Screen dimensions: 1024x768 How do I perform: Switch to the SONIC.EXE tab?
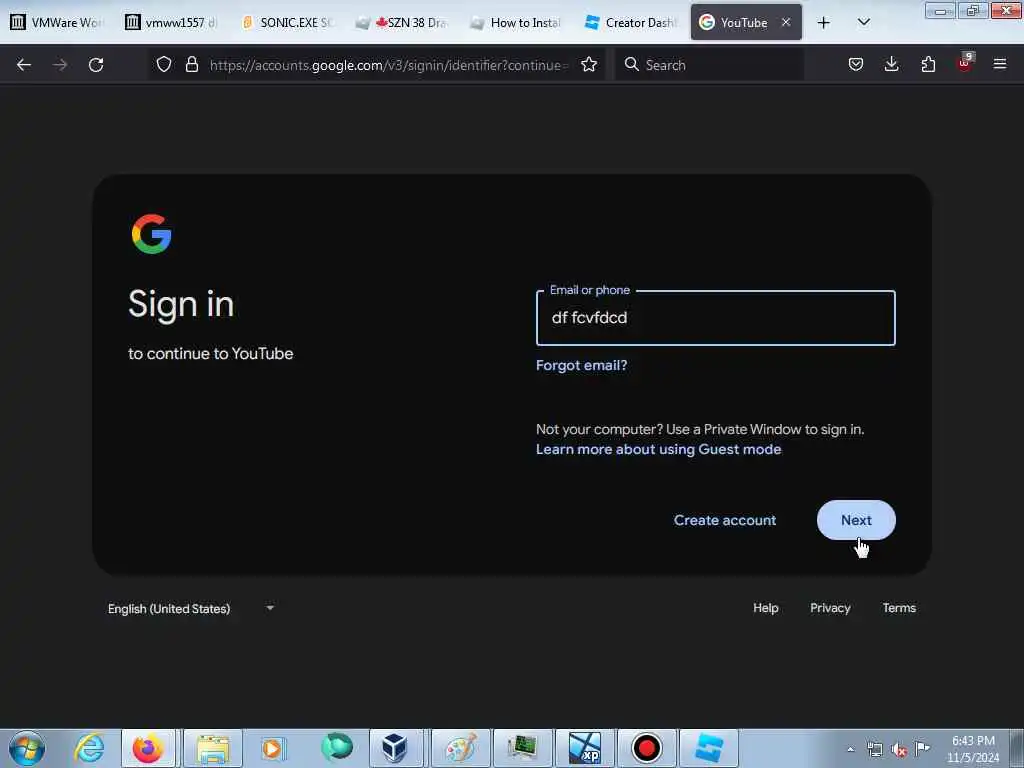pos(287,22)
